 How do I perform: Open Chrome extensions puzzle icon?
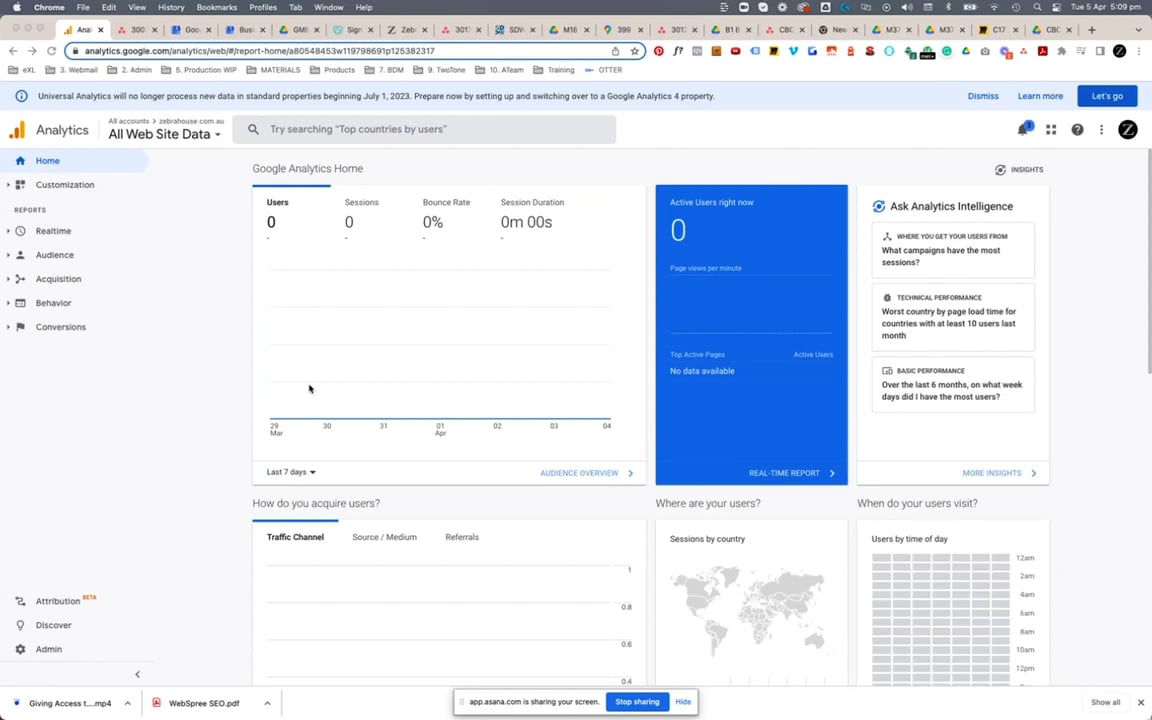[x=1062, y=51]
